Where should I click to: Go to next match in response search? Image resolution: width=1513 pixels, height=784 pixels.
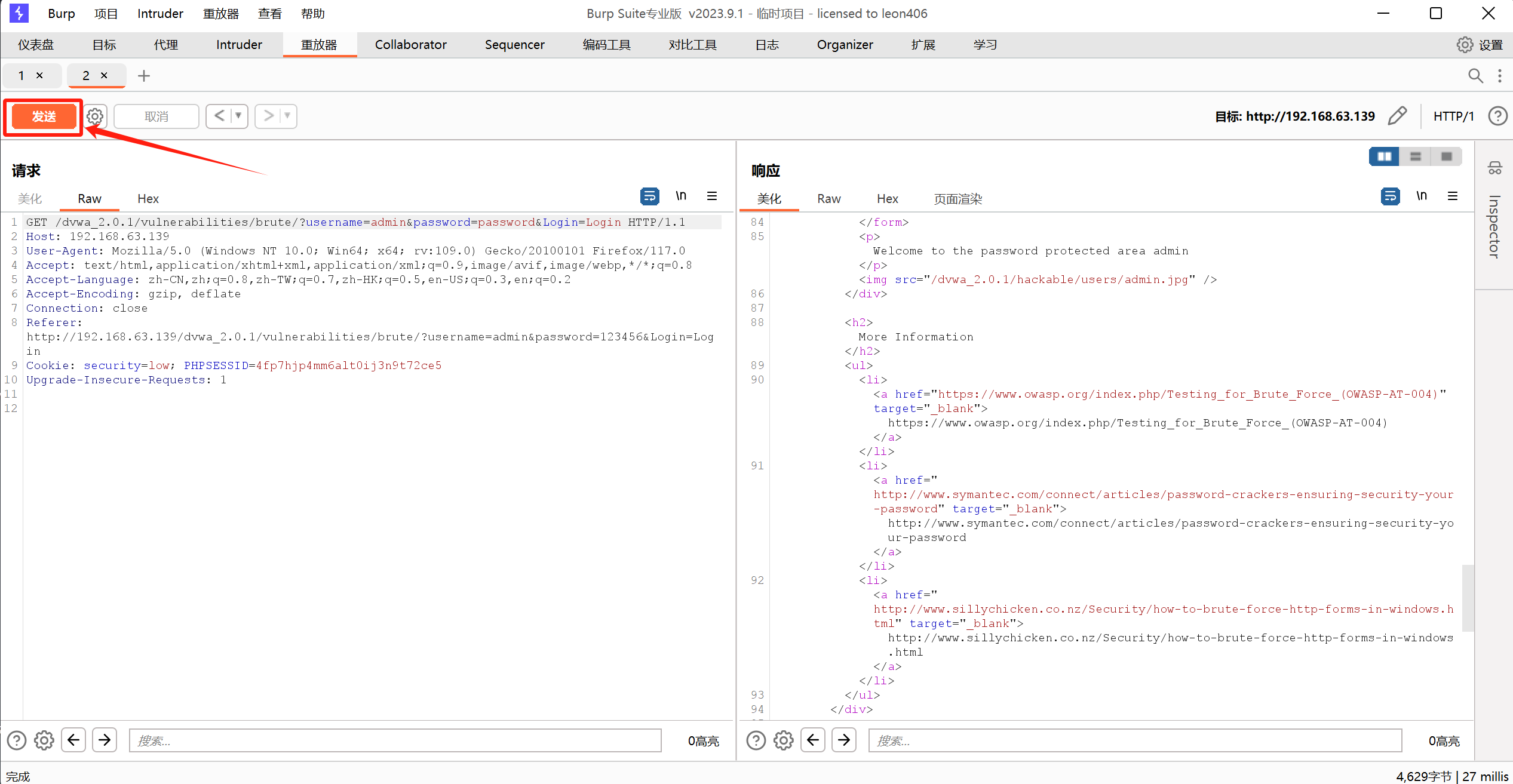point(843,740)
